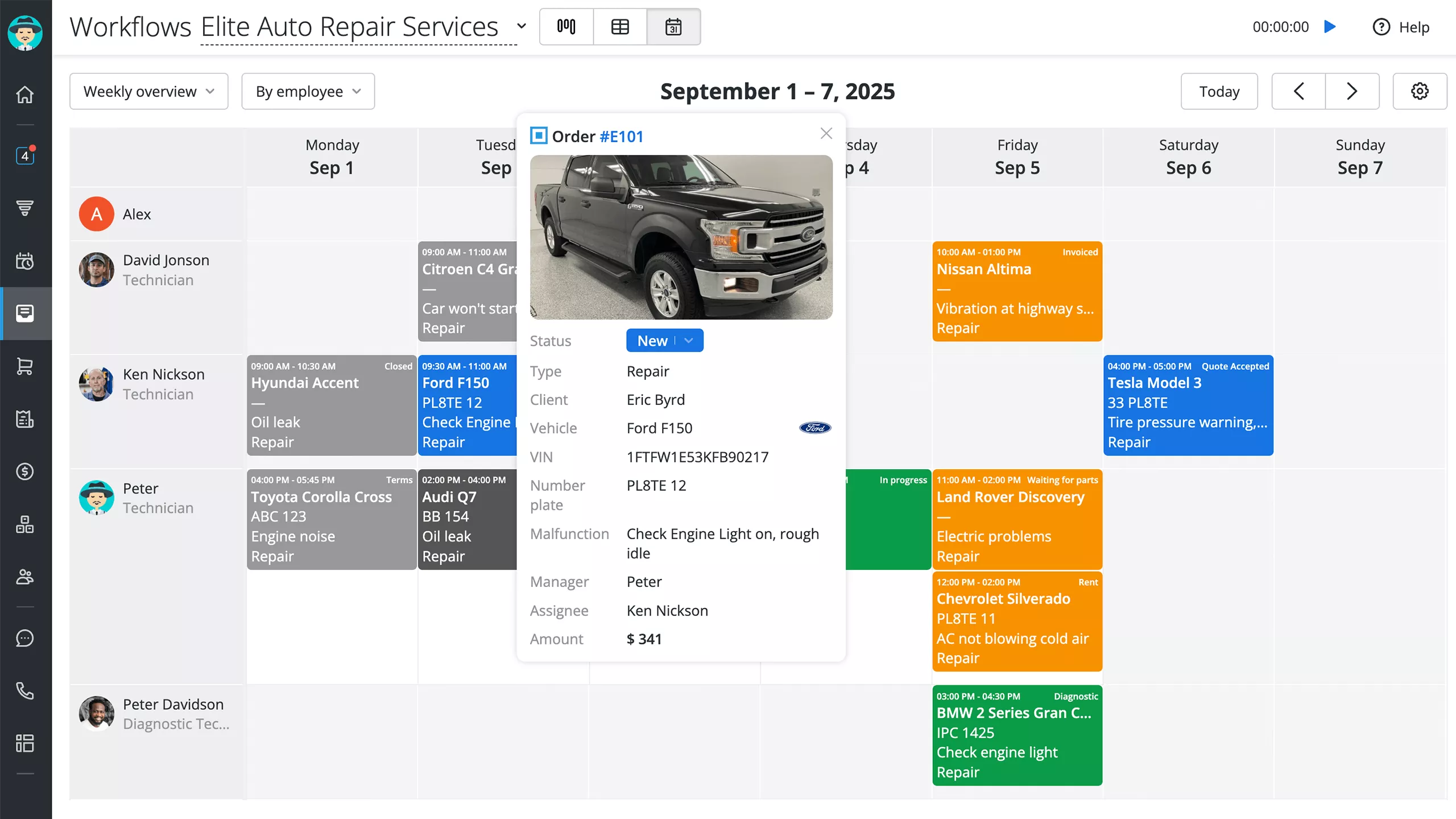Image resolution: width=1456 pixels, height=819 pixels.
Task: Open the finance dollar icon in sidebar
Action: click(24, 471)
